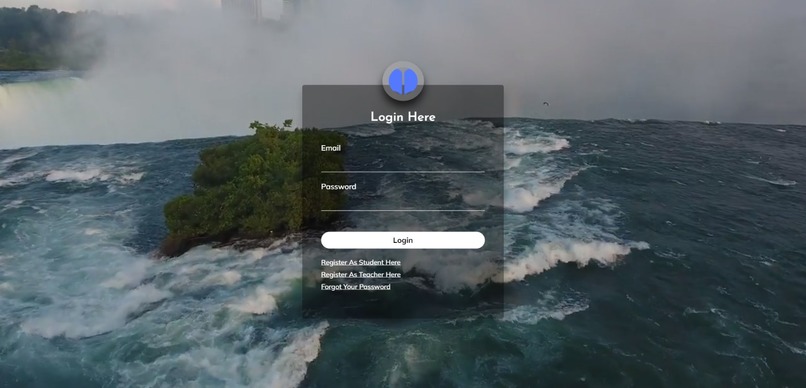This screenshot has width=806, height=388.
Task: Open the Register As Teacher Here link
Action: click(x=361, y=274)
